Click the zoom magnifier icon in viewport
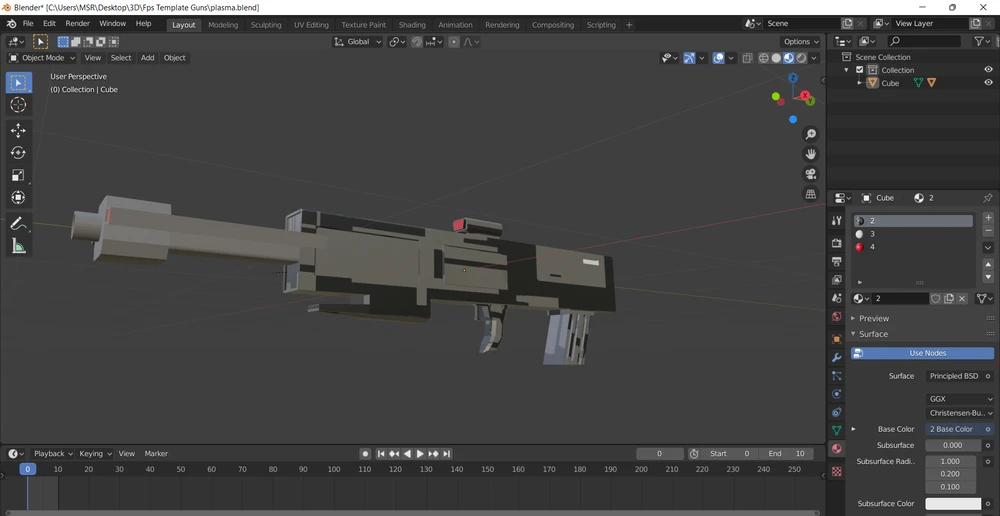Screen dimensions: 1000x516 811,134
